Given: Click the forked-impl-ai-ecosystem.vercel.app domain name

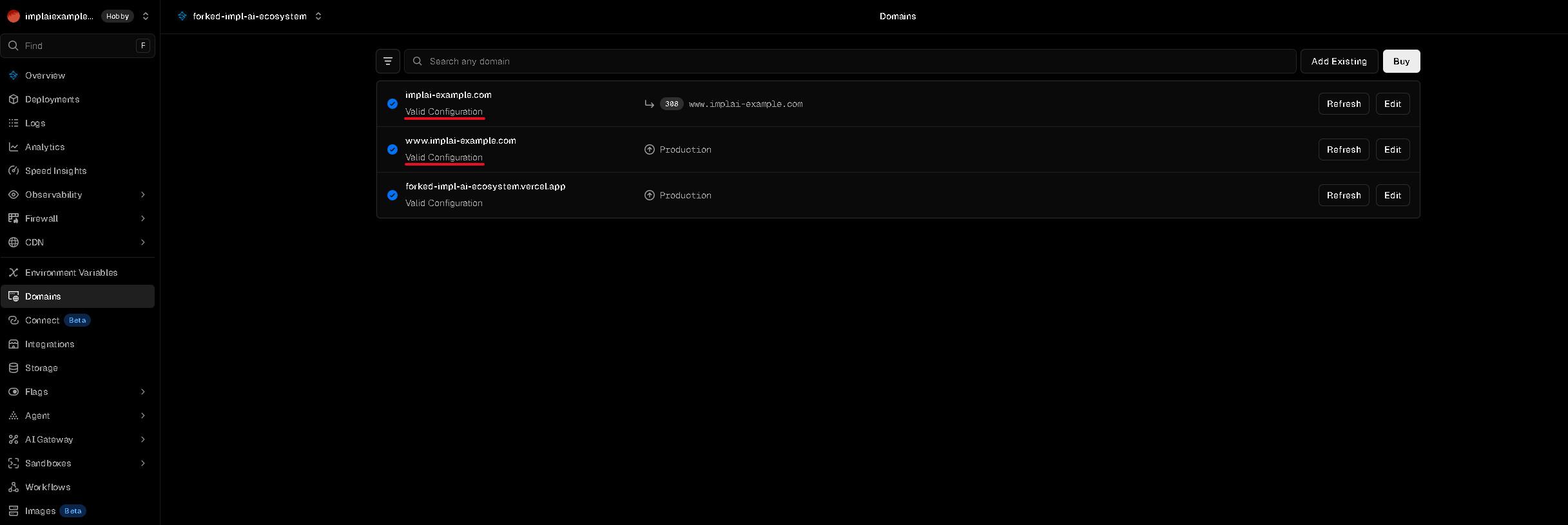Looking at the screenshot, I should 485,186.
